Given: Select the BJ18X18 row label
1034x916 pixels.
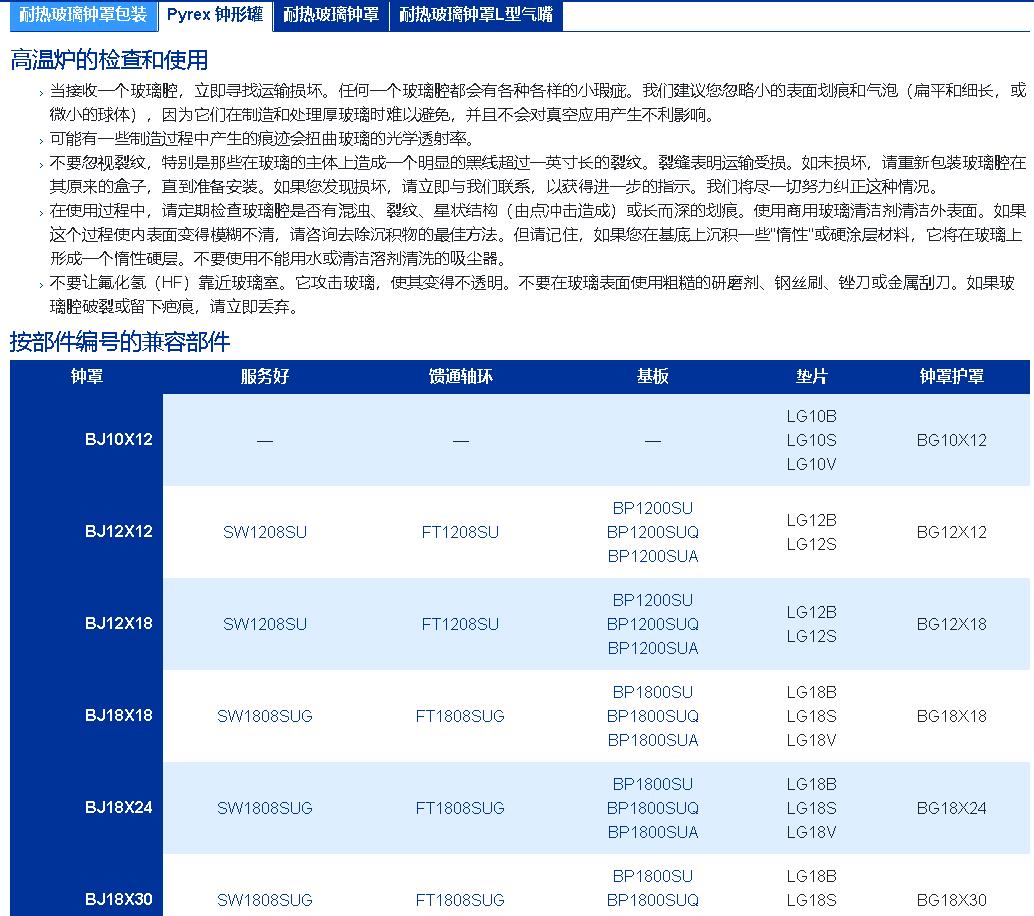Looking at the screenshot, I should coord(119,716).
